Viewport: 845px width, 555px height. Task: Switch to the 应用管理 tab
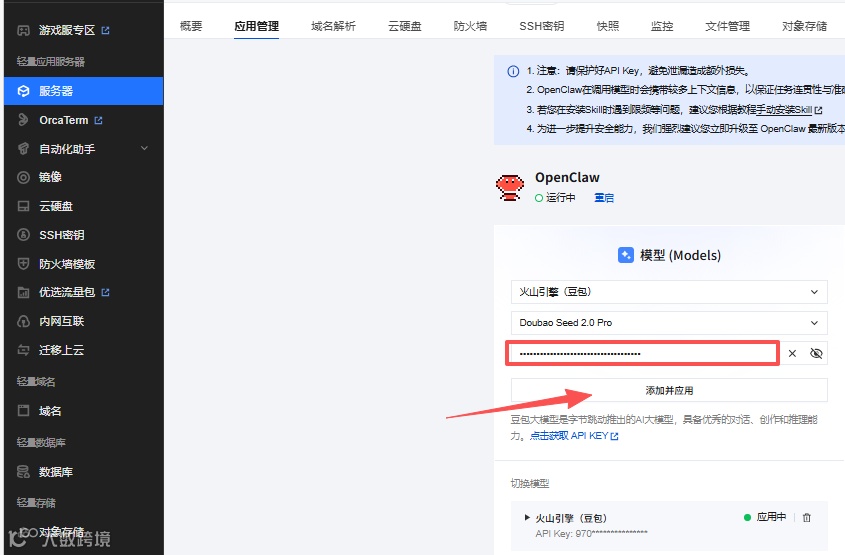click(257, 26)
